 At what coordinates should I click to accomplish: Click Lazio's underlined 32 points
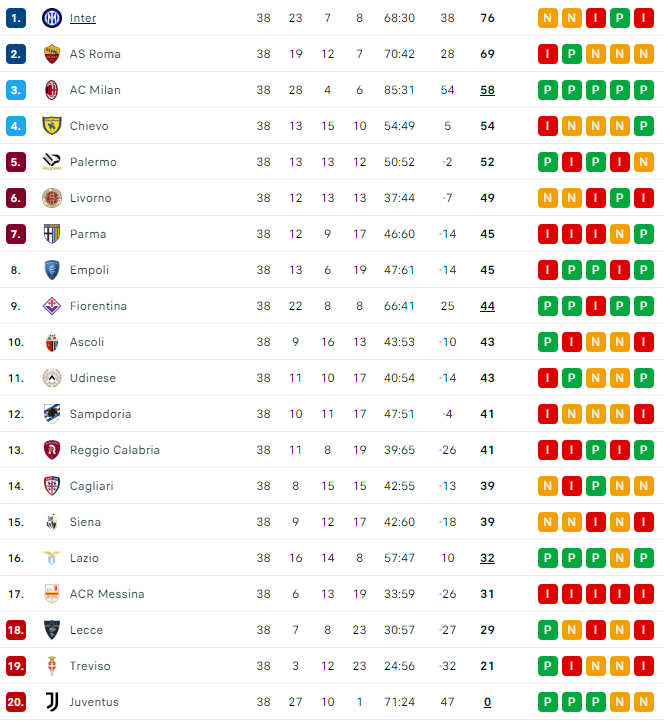[x=487, y=558]
